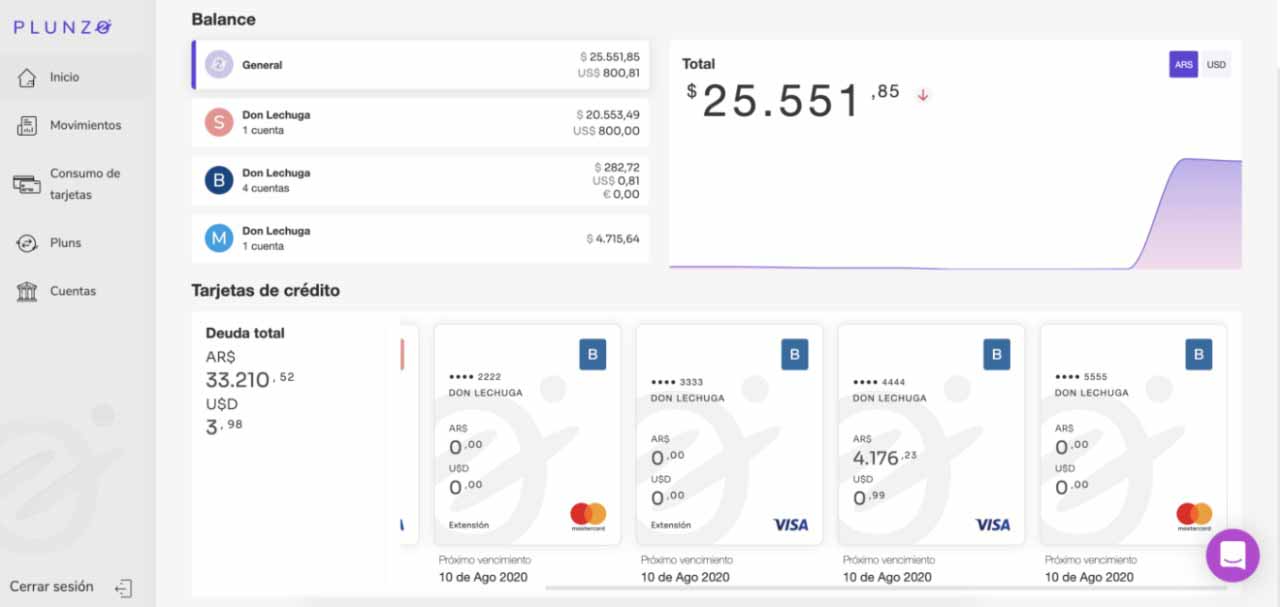Click the red down arrow beside total

click(923, 96)
